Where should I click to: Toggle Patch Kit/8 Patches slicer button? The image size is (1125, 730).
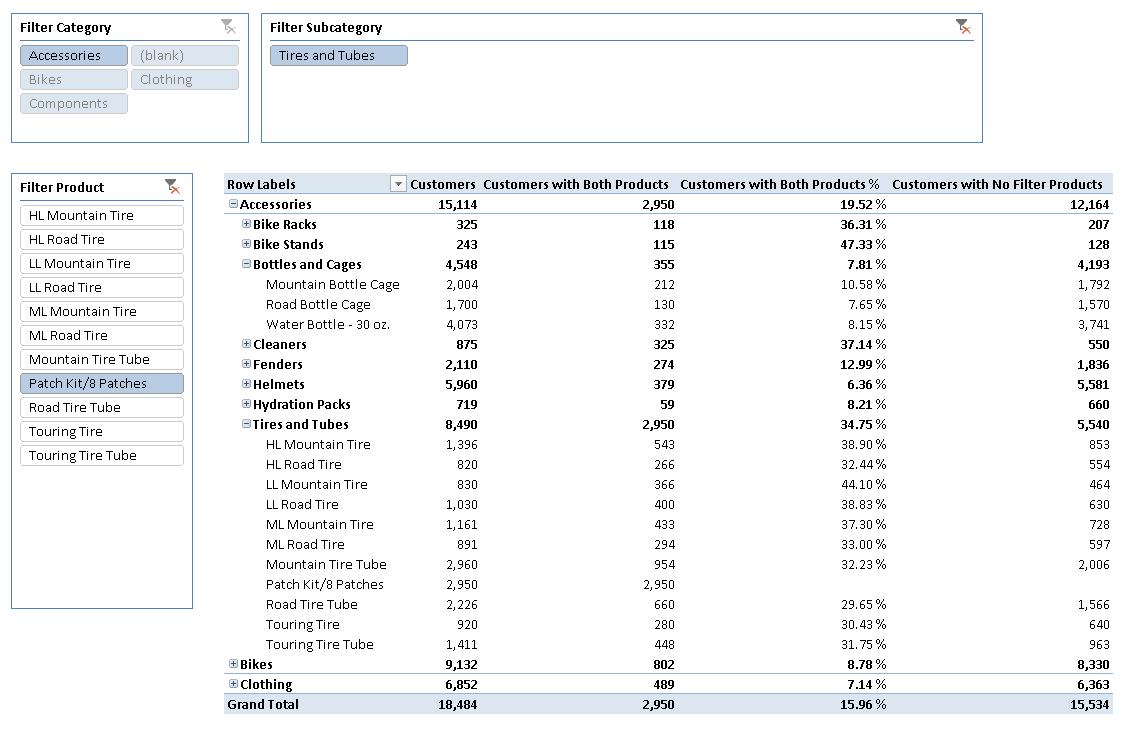click(x=102, y=383)
